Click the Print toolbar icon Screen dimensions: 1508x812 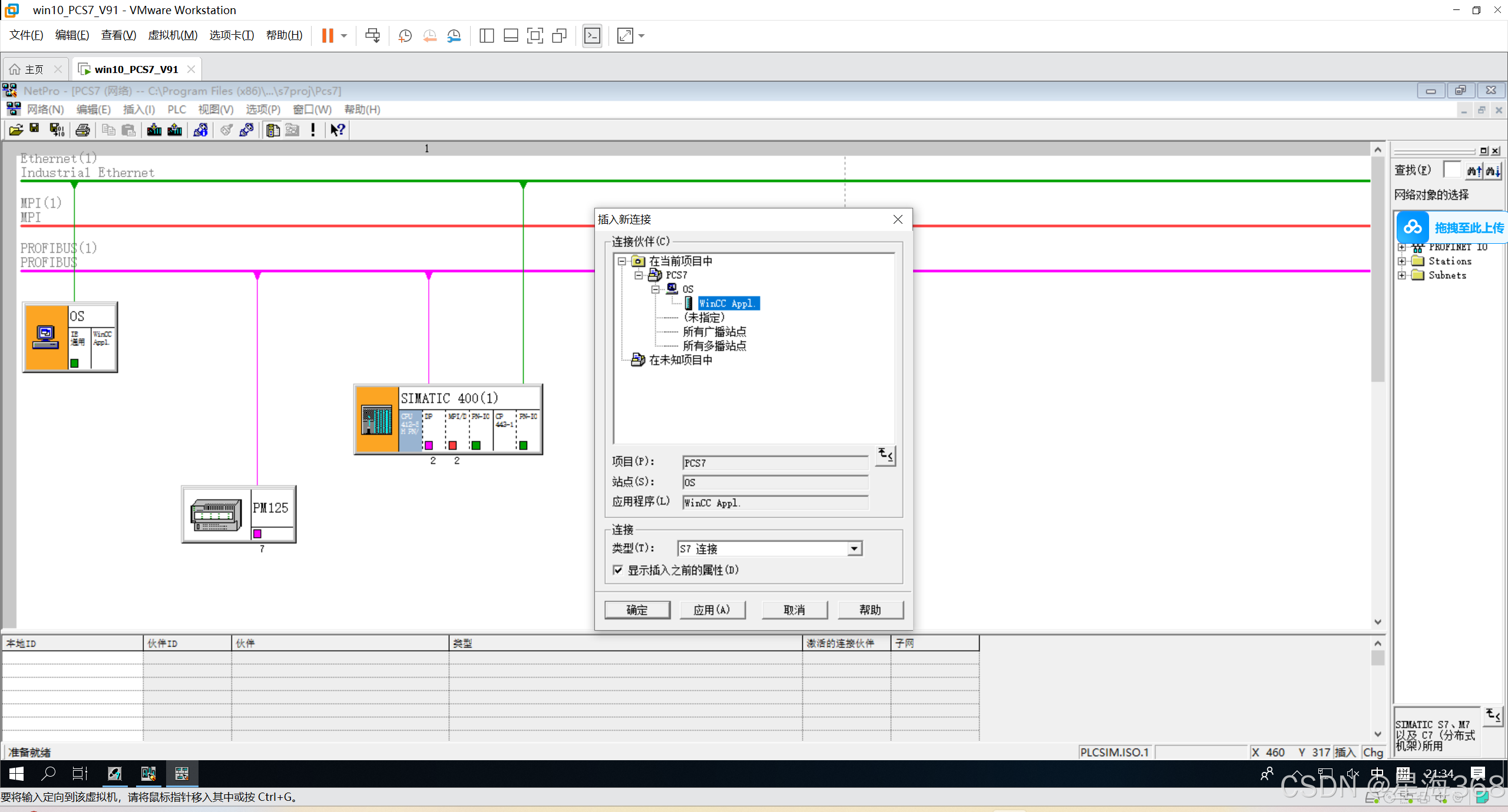(82, 130)
